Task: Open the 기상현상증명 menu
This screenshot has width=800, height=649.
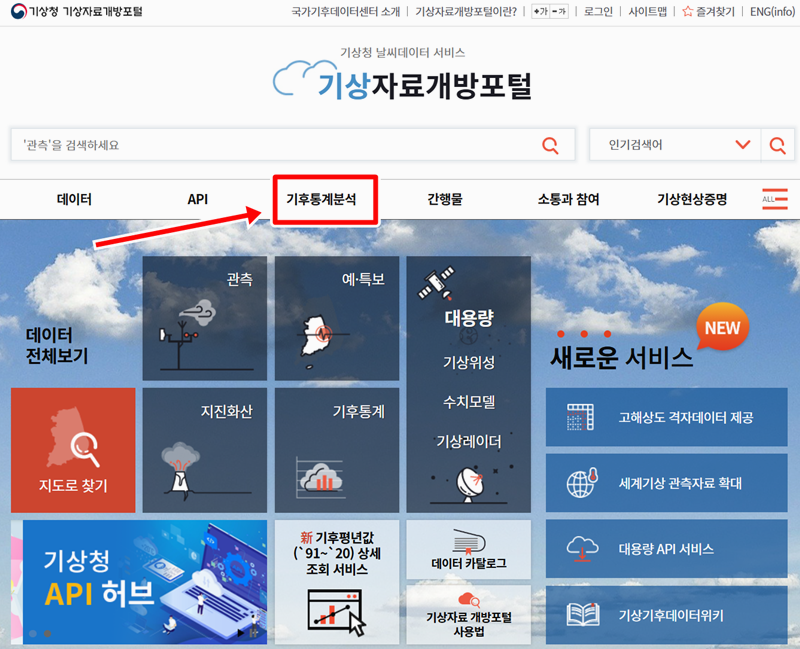Action: click(x=691, y=199)
